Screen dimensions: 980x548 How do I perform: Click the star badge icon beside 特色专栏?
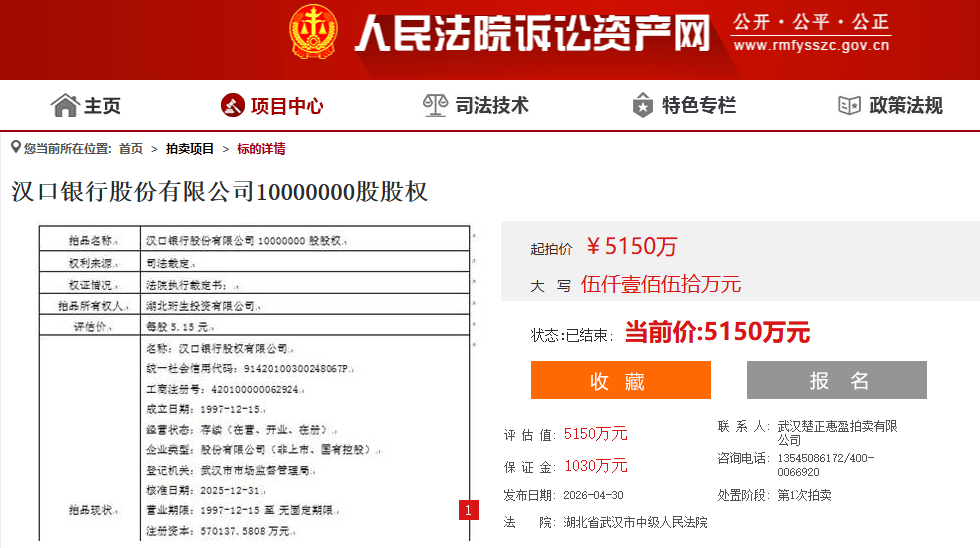[x=642, y=105]
